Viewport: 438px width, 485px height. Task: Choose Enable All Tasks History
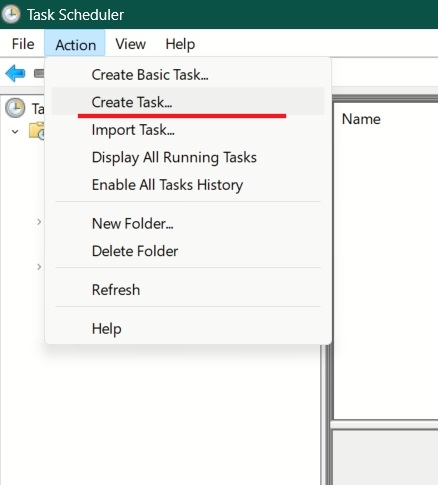pos(188,184)
